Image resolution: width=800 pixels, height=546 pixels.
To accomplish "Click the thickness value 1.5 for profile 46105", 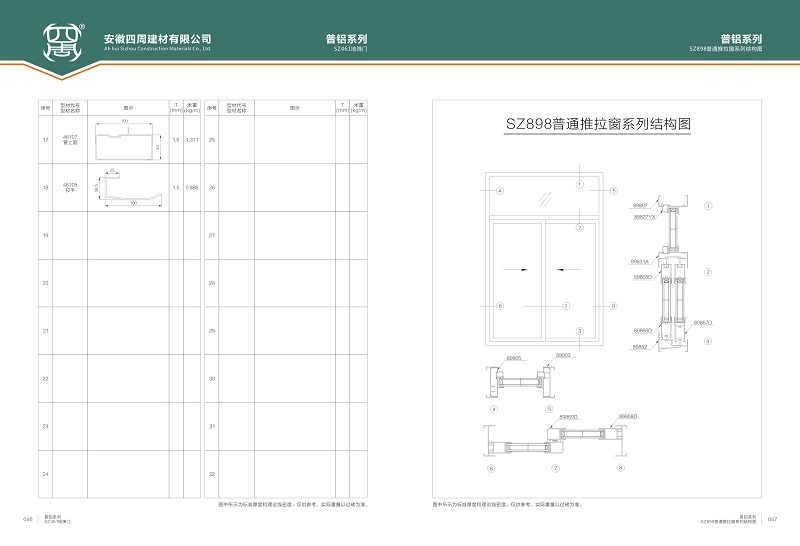I will tap(175, 188).
